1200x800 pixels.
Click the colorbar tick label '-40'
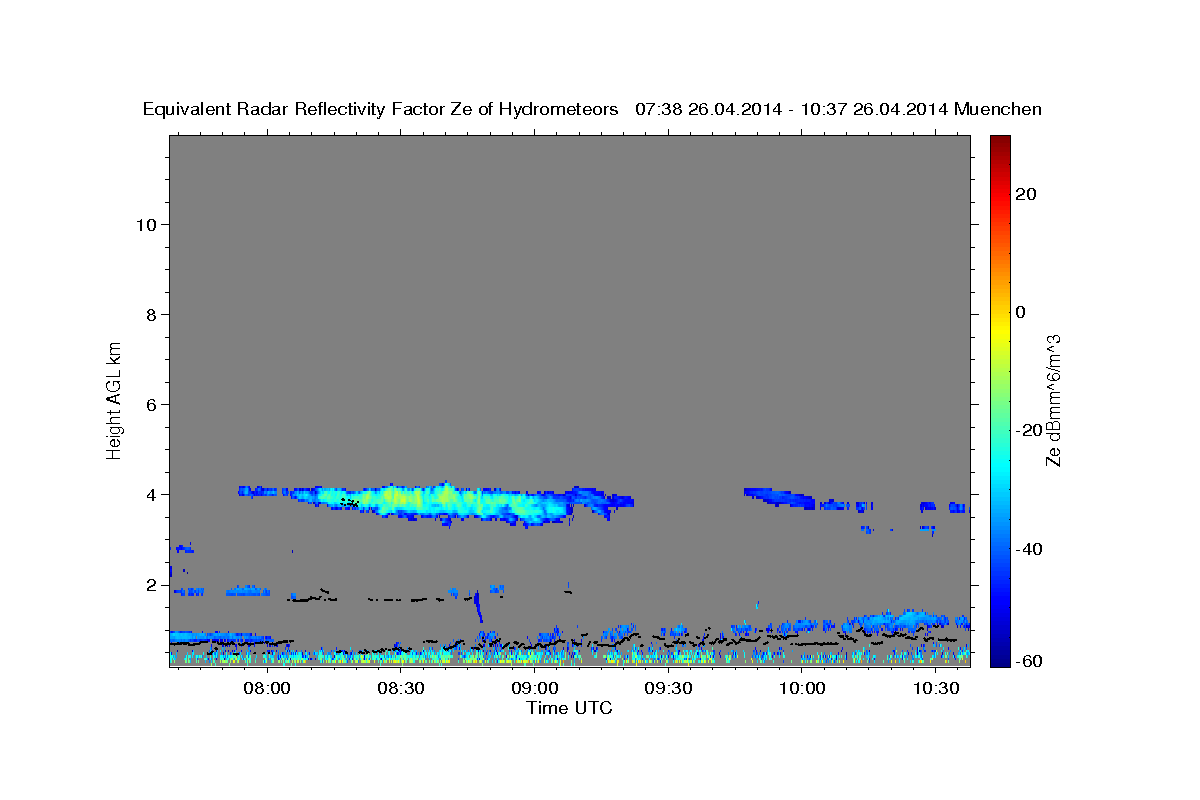(1029, 548)
